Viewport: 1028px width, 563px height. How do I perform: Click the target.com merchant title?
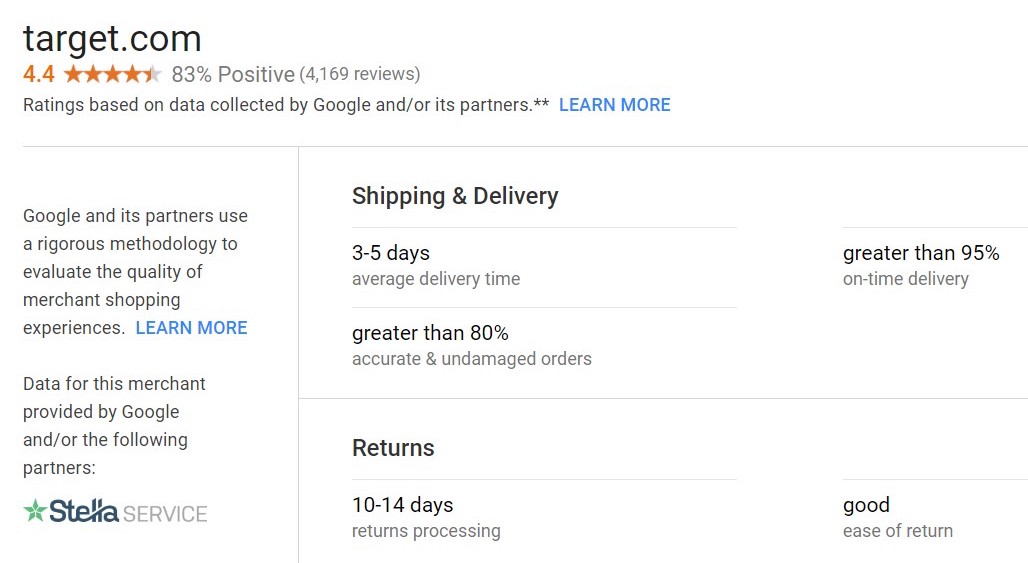pos(112,38)
